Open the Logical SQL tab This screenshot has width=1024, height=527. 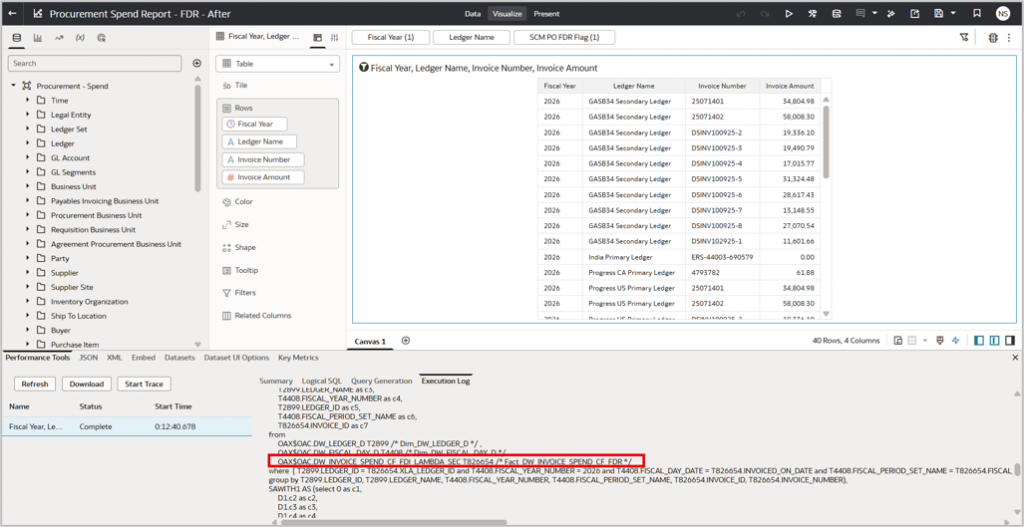pos(321,381)
